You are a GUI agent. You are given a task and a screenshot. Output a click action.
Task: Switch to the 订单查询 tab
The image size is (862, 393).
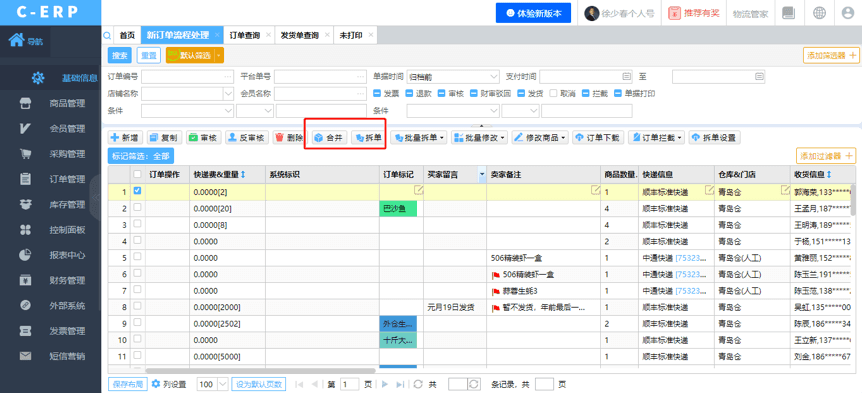[x=245, y=35]
